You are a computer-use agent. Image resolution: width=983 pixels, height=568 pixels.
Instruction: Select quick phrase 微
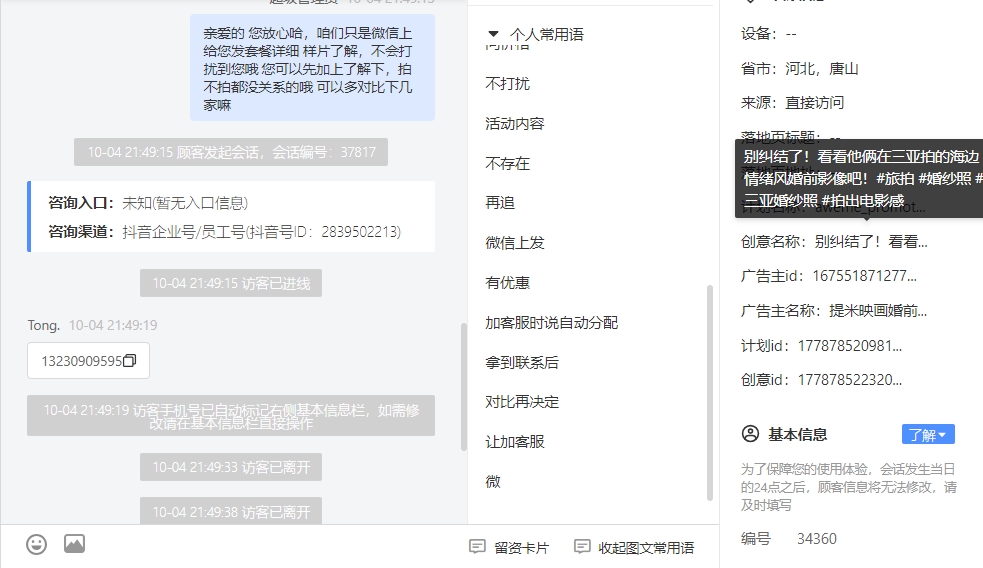point(493,481)
